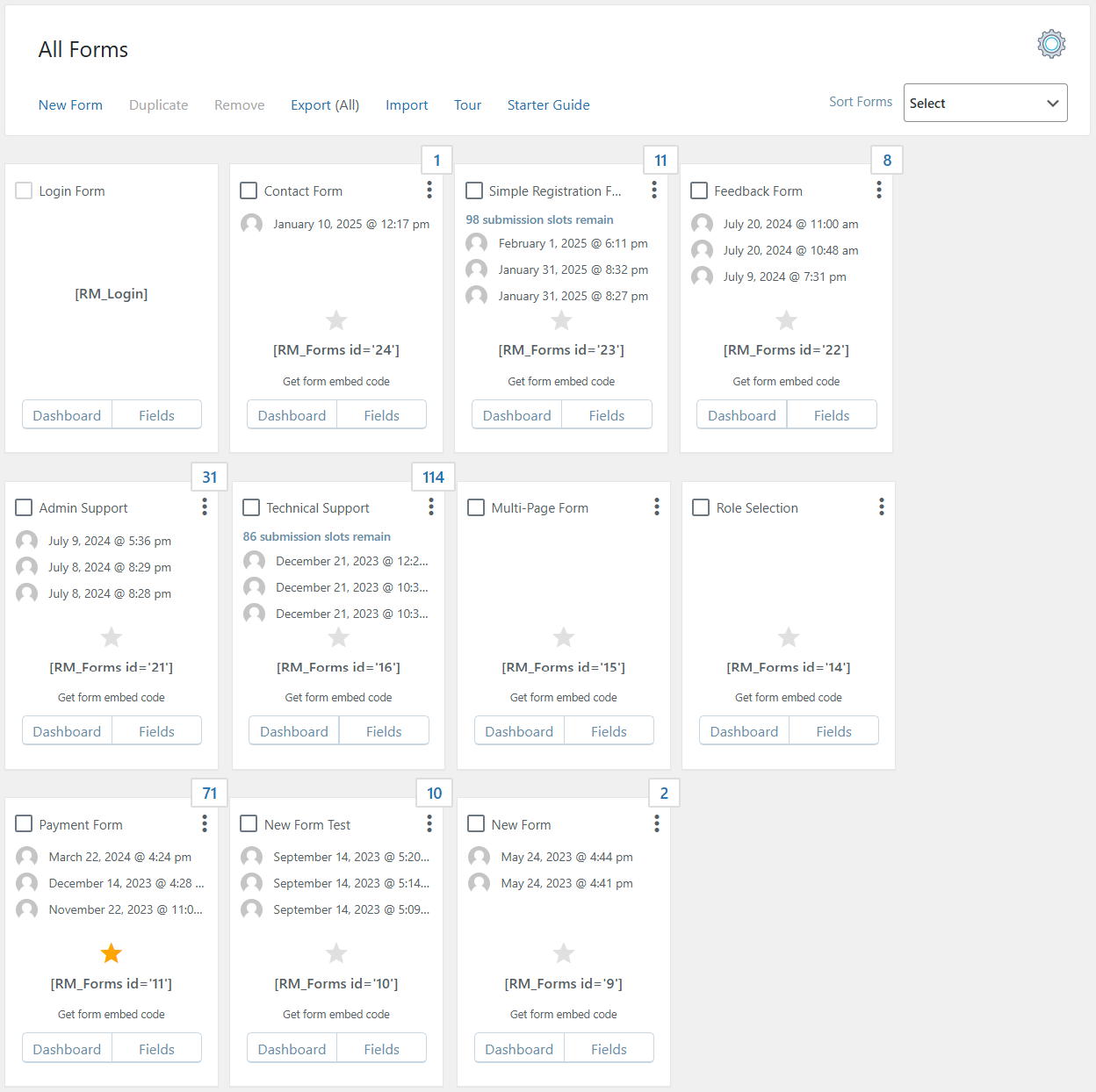1096x1092 pixels.
Task: Open the Starter Guide link
Action: point(548,105)
